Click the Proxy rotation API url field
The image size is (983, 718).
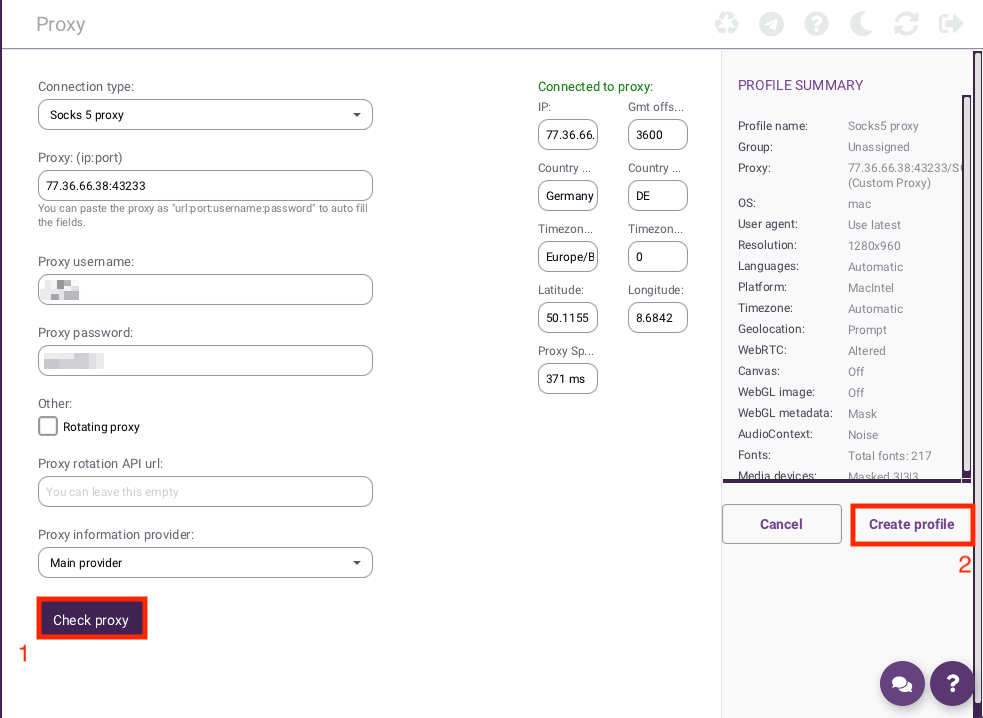point(205,491)
